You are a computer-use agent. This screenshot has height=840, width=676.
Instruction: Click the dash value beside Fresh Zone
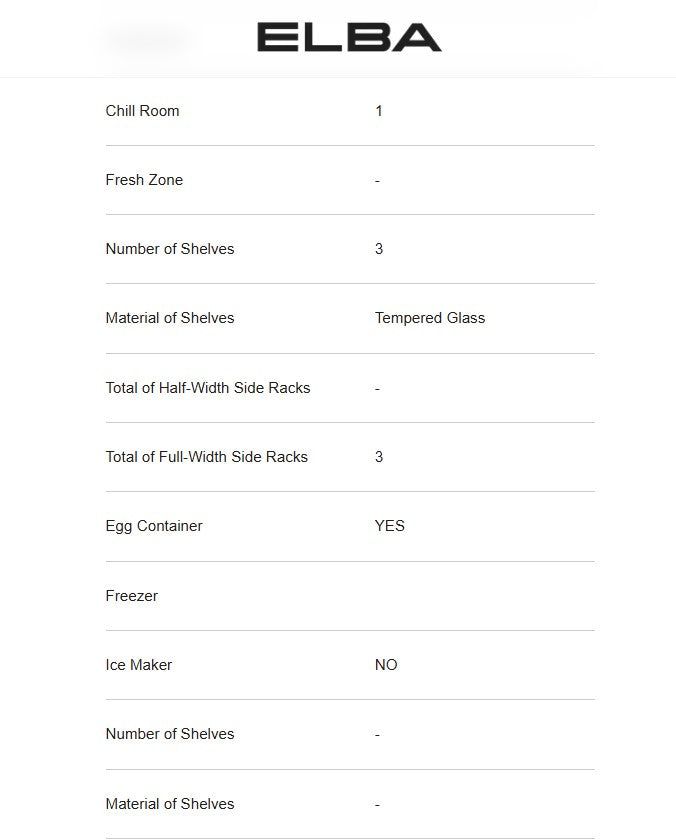point(377,181)
